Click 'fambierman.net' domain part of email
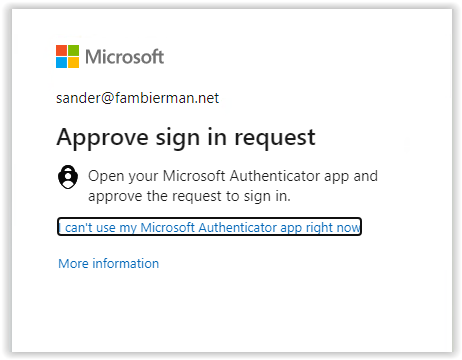Image resolution: width=462 pixels, height=360 pixels. pyautogui.click(x=167, y=98)
